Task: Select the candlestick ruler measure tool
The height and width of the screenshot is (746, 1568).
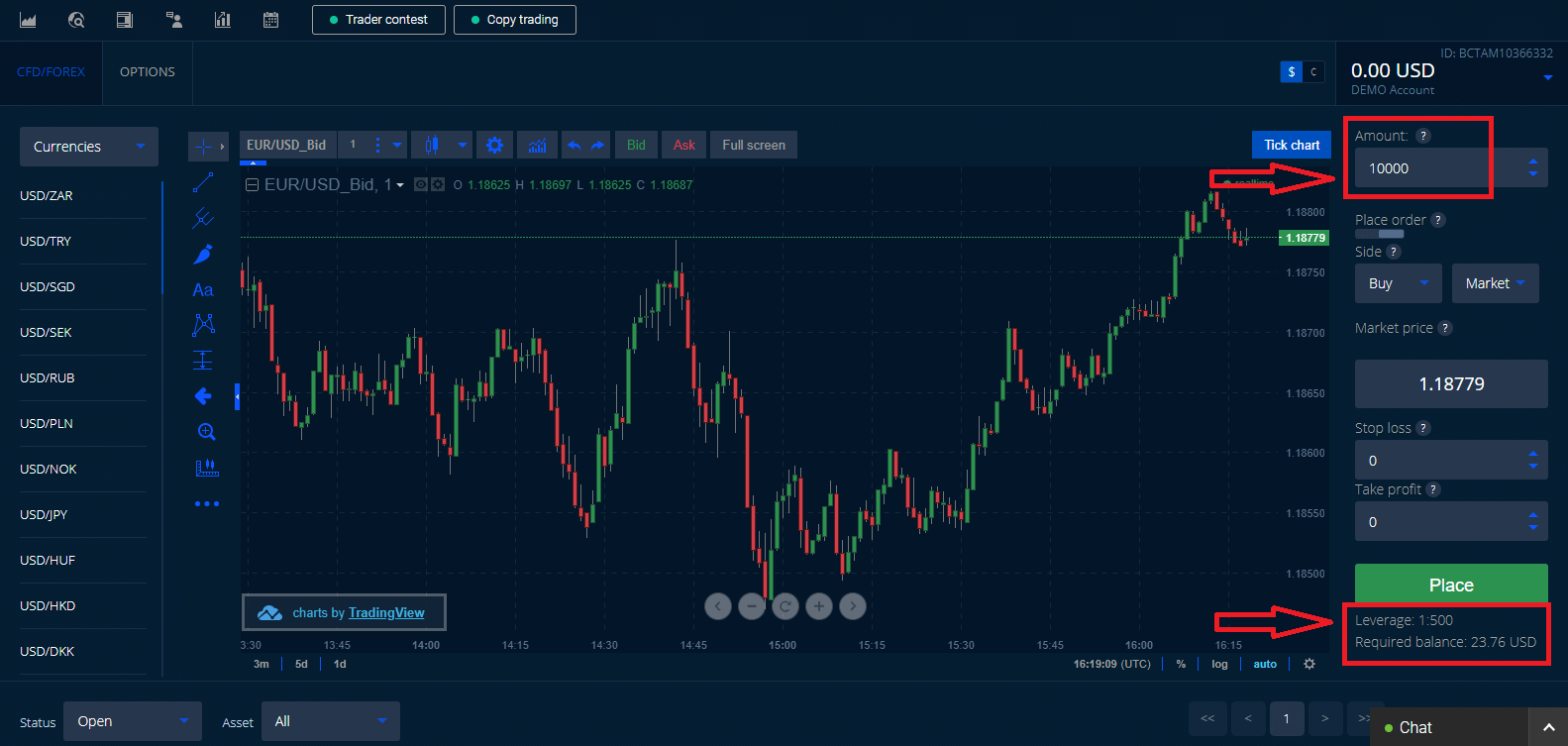Action: coord(206,468)
